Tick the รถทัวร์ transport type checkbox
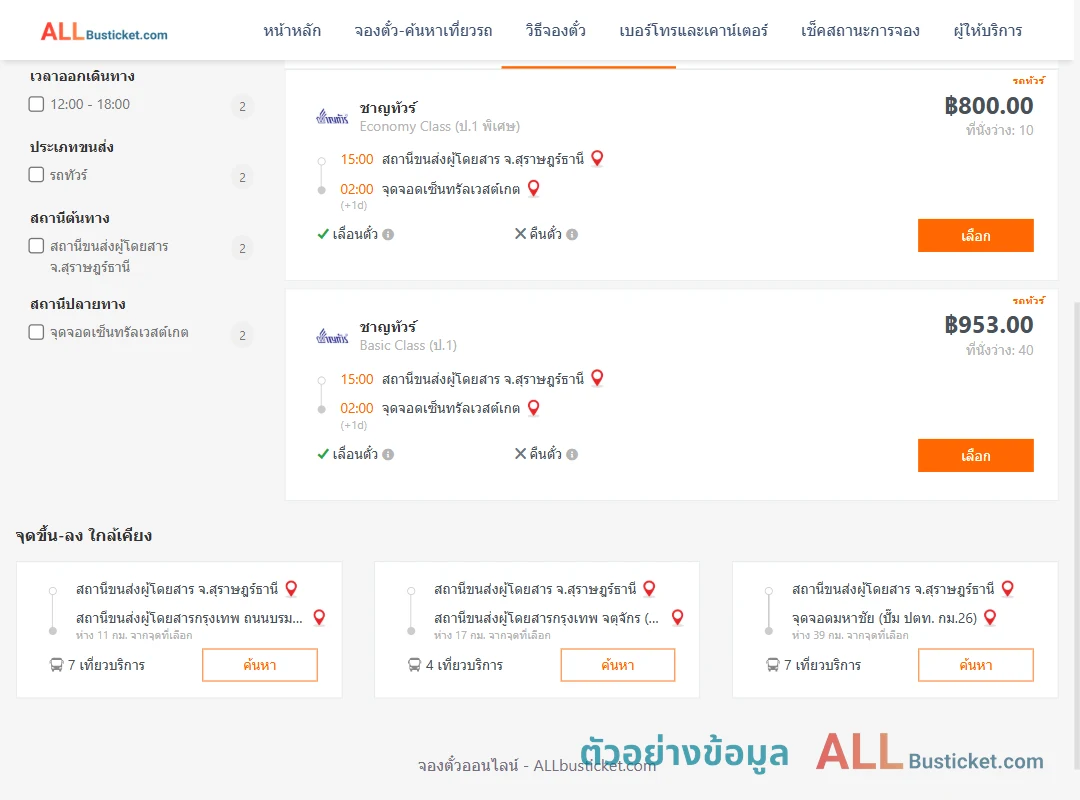This screenshot has height=800, width=1080. (37, 174)
